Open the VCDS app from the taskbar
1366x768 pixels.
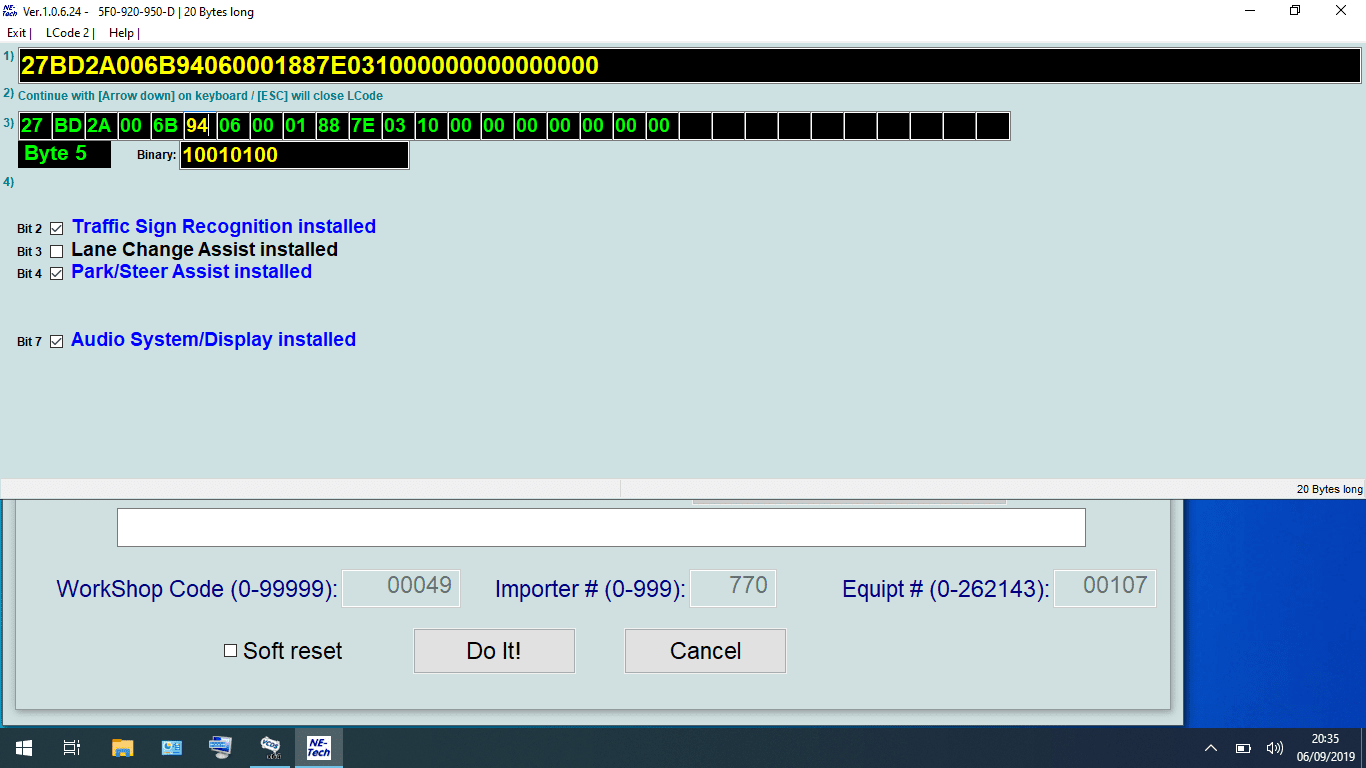click(x=270, y=747)
